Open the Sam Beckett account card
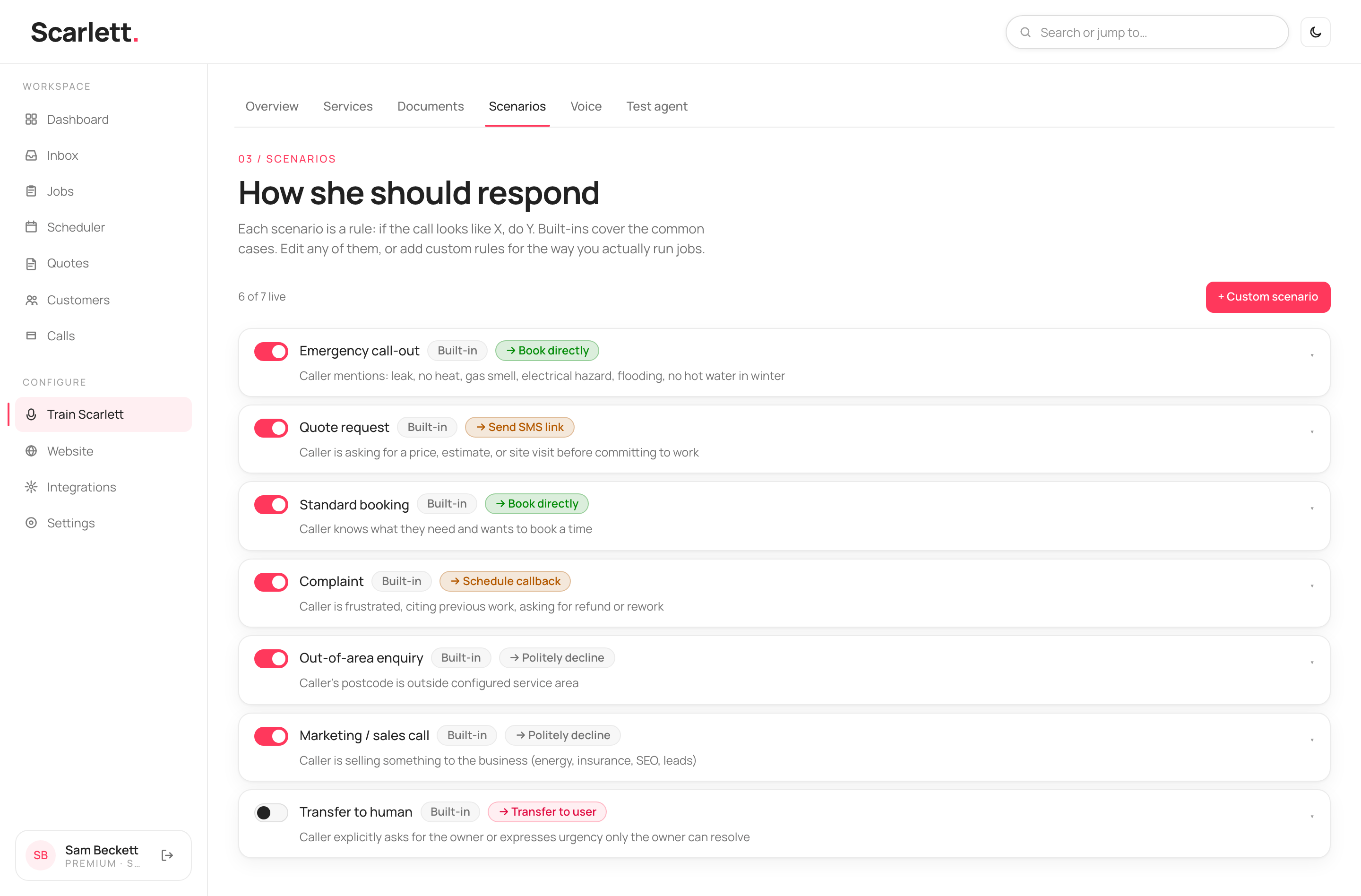The width and height of the screenshot is (1361, 896). pos(103,855)
